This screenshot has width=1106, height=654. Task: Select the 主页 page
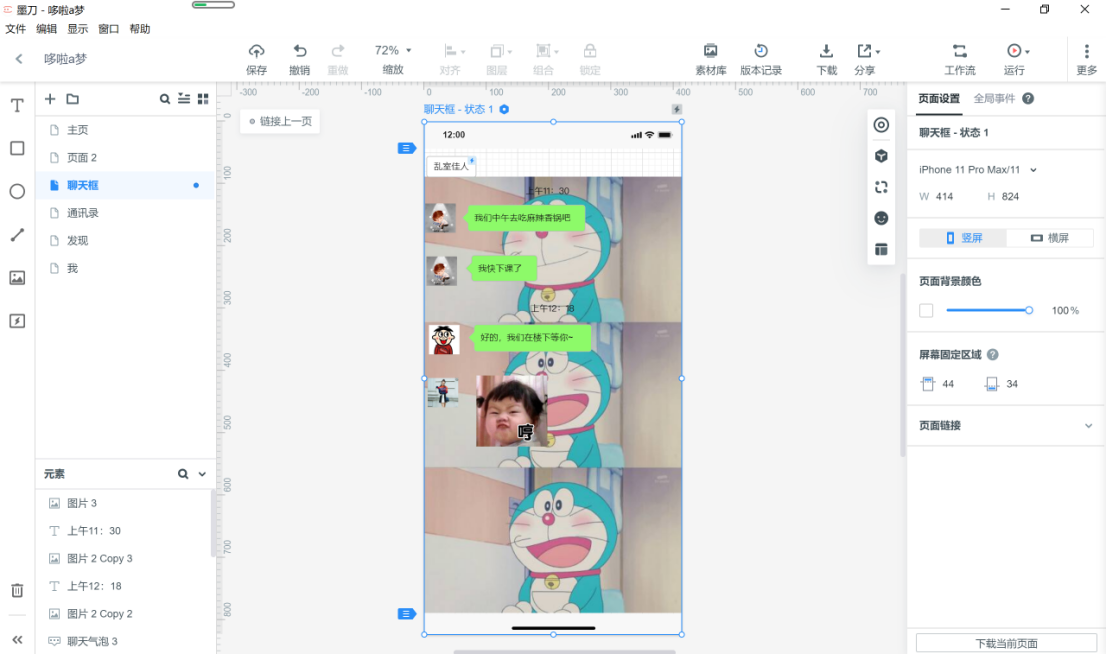click(x=126, y=130)
